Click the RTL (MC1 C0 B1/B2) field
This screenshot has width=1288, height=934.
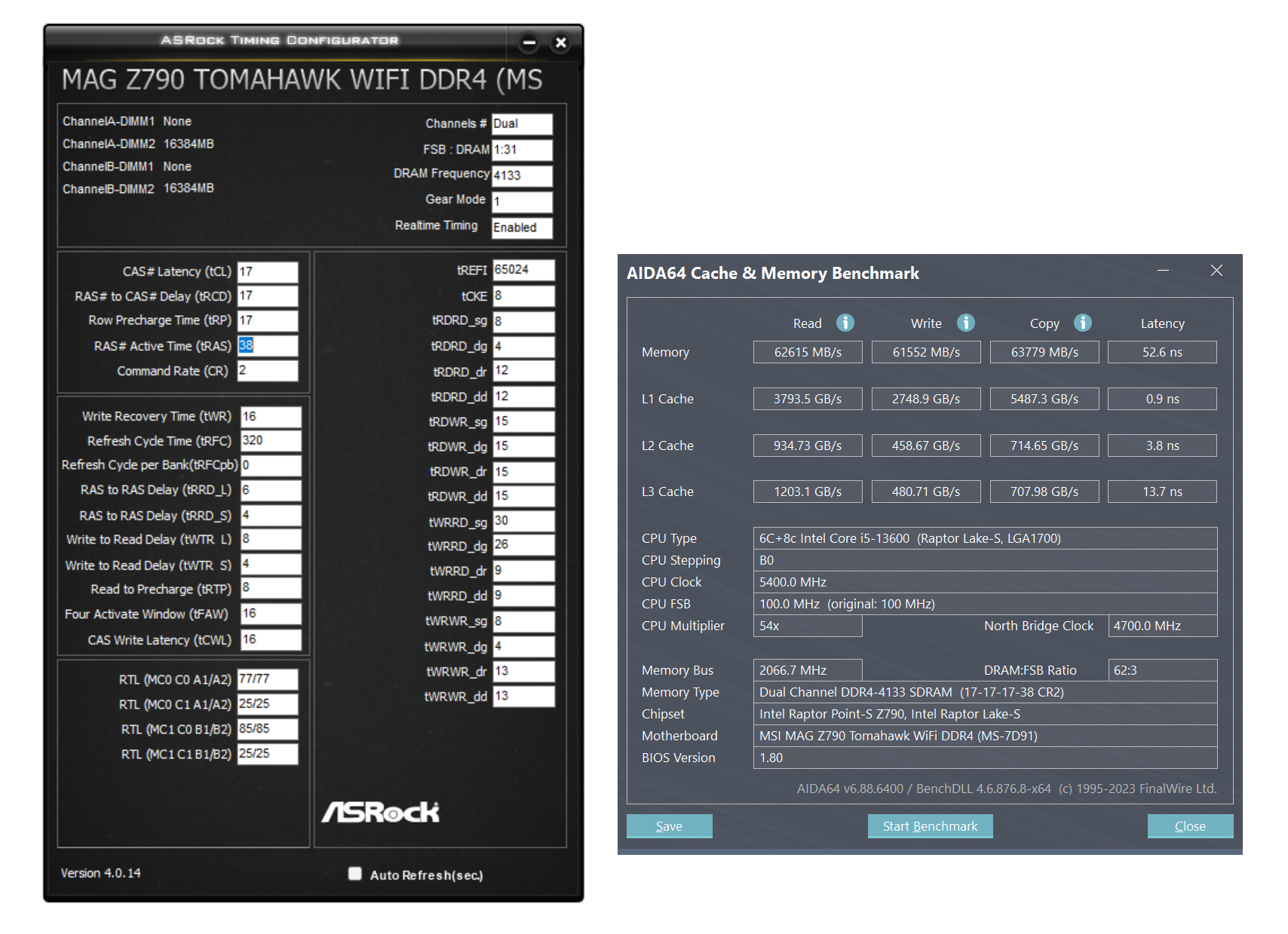[x=268, y=729]
